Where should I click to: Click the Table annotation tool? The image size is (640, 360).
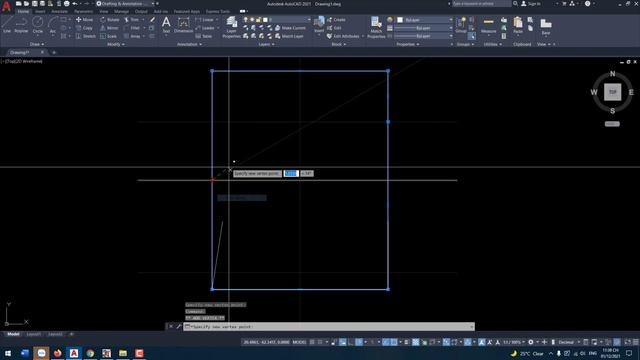204,36
